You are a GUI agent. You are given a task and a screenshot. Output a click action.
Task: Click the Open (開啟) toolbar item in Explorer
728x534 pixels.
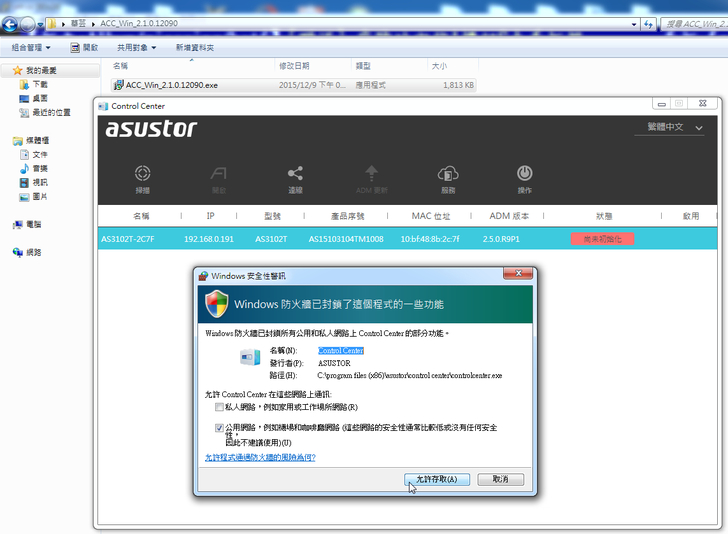(84, 48)
